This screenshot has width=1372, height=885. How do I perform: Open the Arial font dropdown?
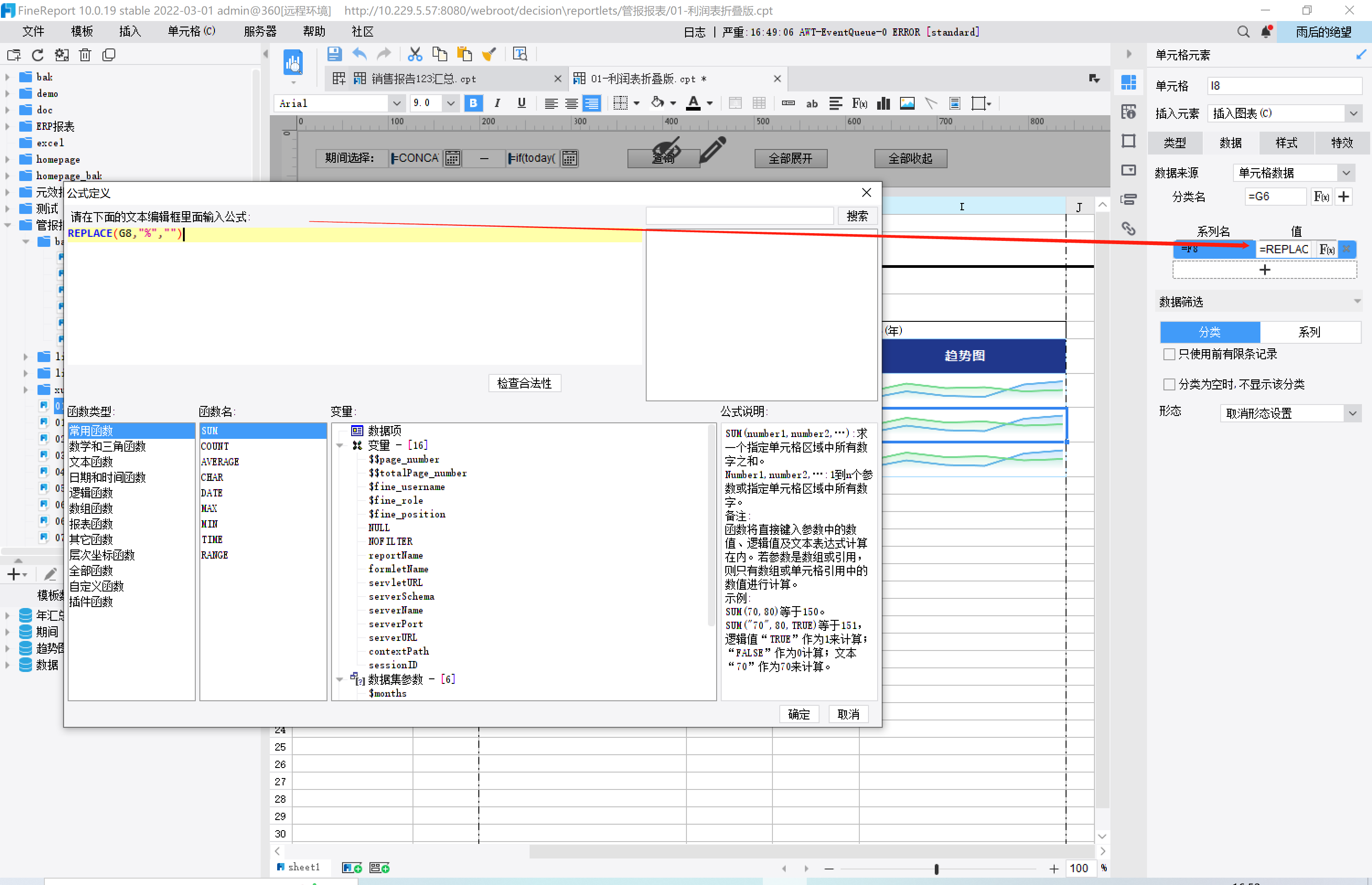[x=396, y=103]
